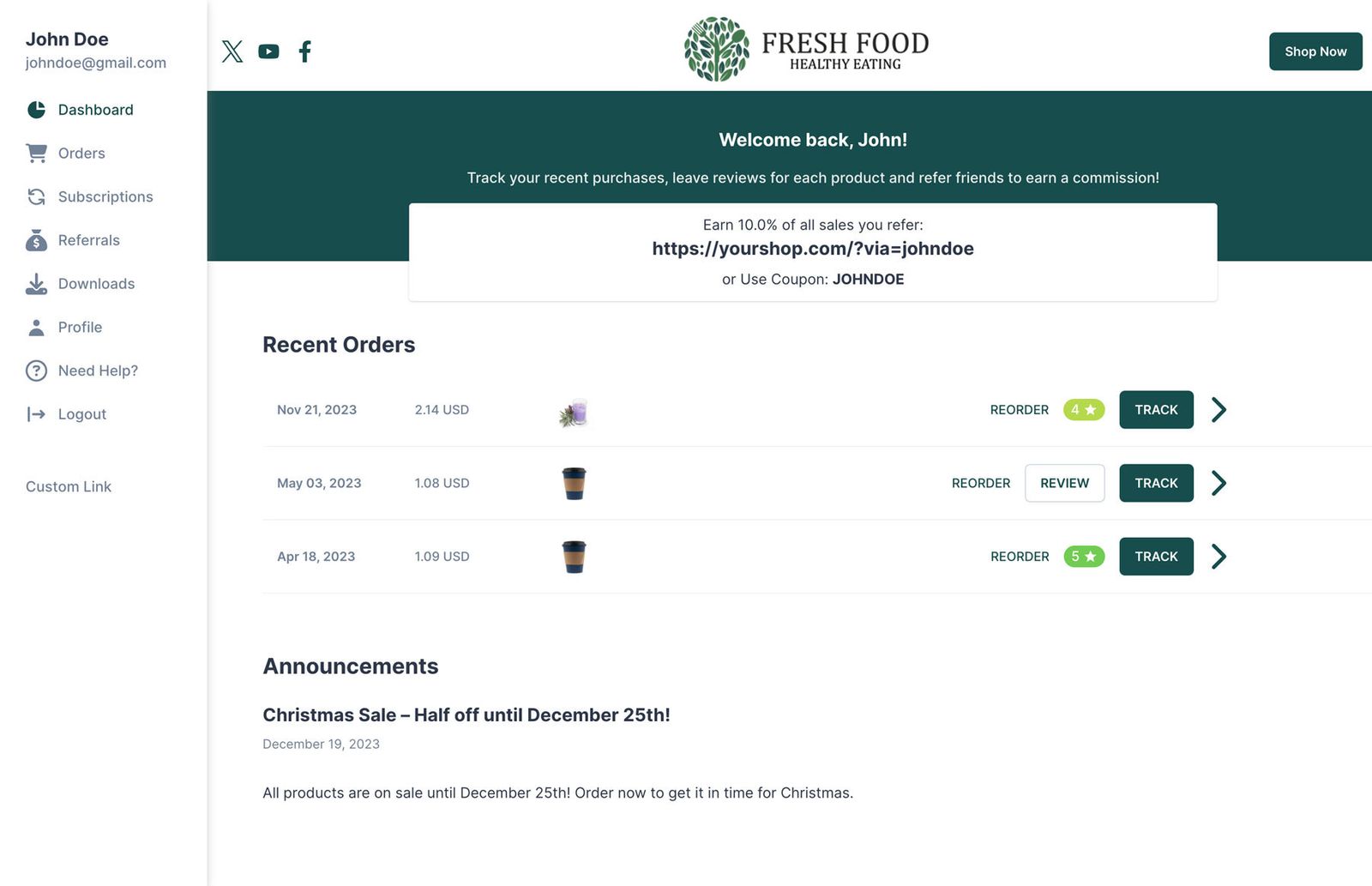Click the Need Help question mark icon

pyautogui.click(x=36, y=371)
